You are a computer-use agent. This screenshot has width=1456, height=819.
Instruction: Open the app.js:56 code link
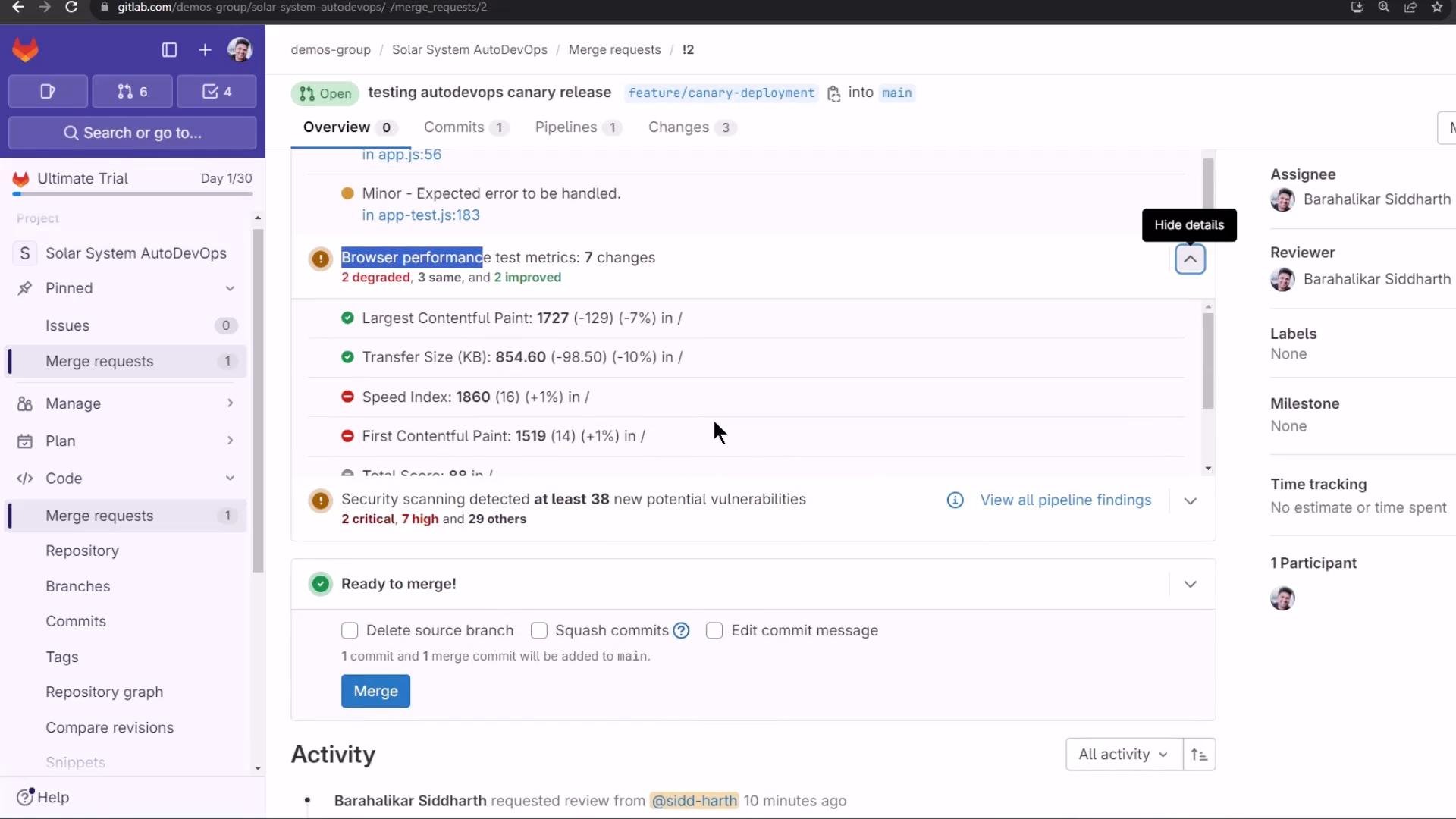tap(401, 155)
